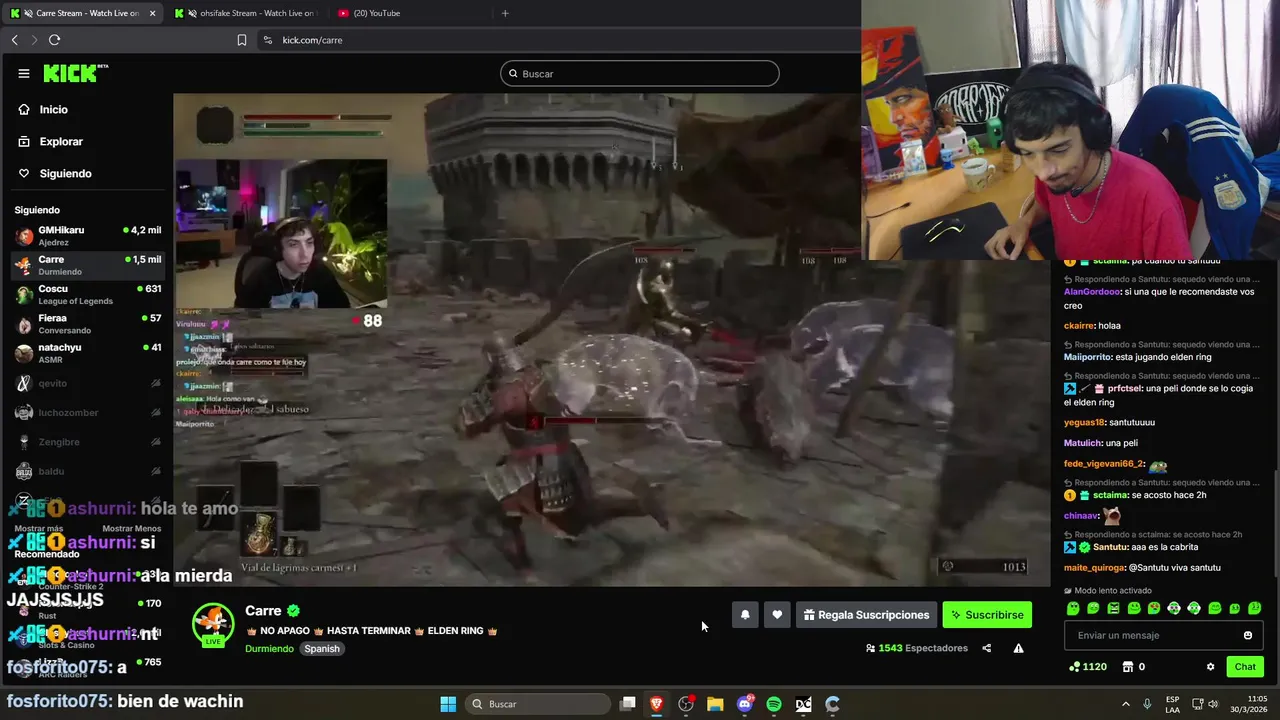Viewport: 1280px width, 720px height.
Task: Open File Explorer from the taskbar
Action: (715, 704)
